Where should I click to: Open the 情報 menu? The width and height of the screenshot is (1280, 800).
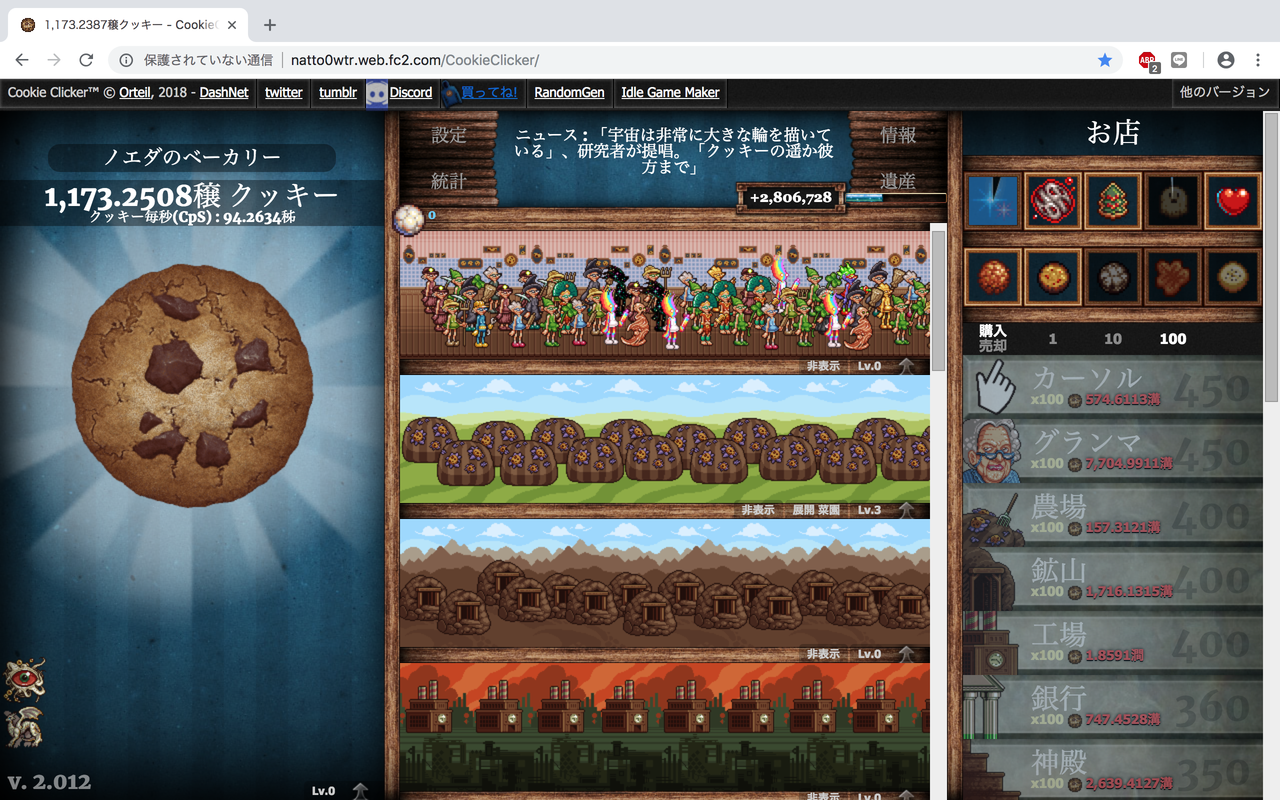click(898, 135)
